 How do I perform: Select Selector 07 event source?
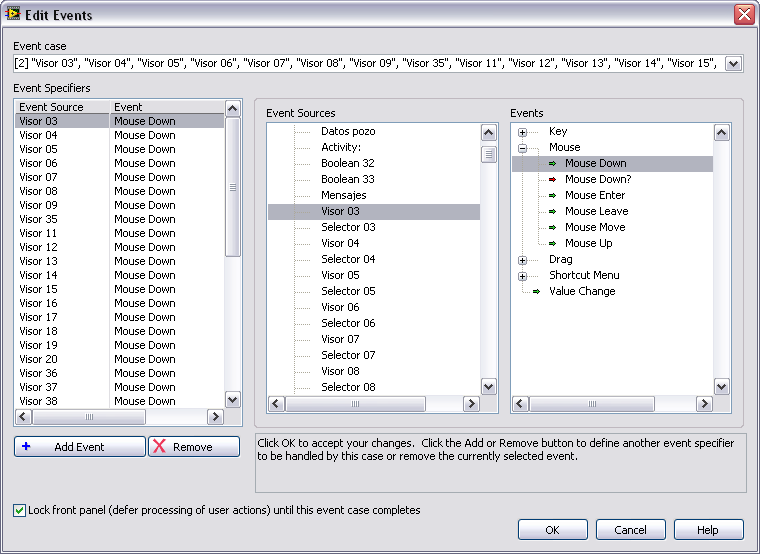click(x=348, y=355)
